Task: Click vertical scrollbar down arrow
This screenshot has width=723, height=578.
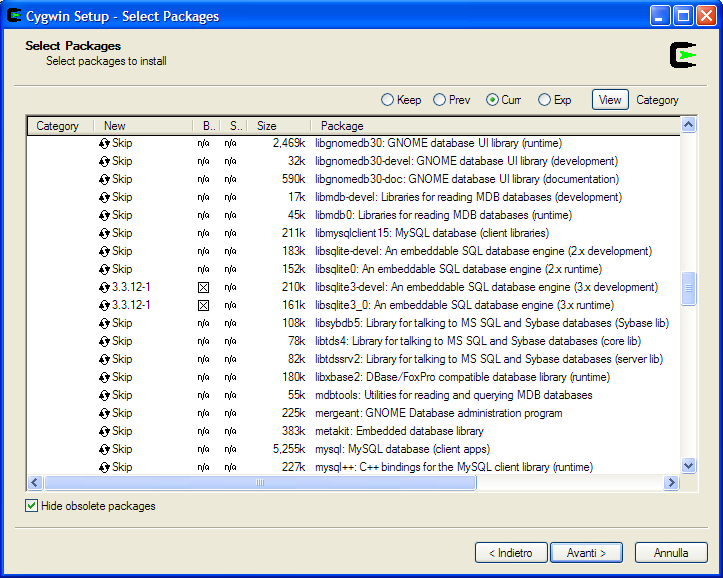Action: 688,466
